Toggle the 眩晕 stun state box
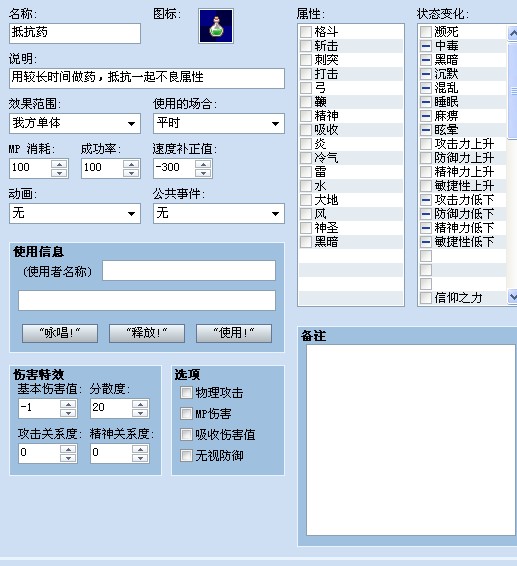517x566 pixels. 426,130
